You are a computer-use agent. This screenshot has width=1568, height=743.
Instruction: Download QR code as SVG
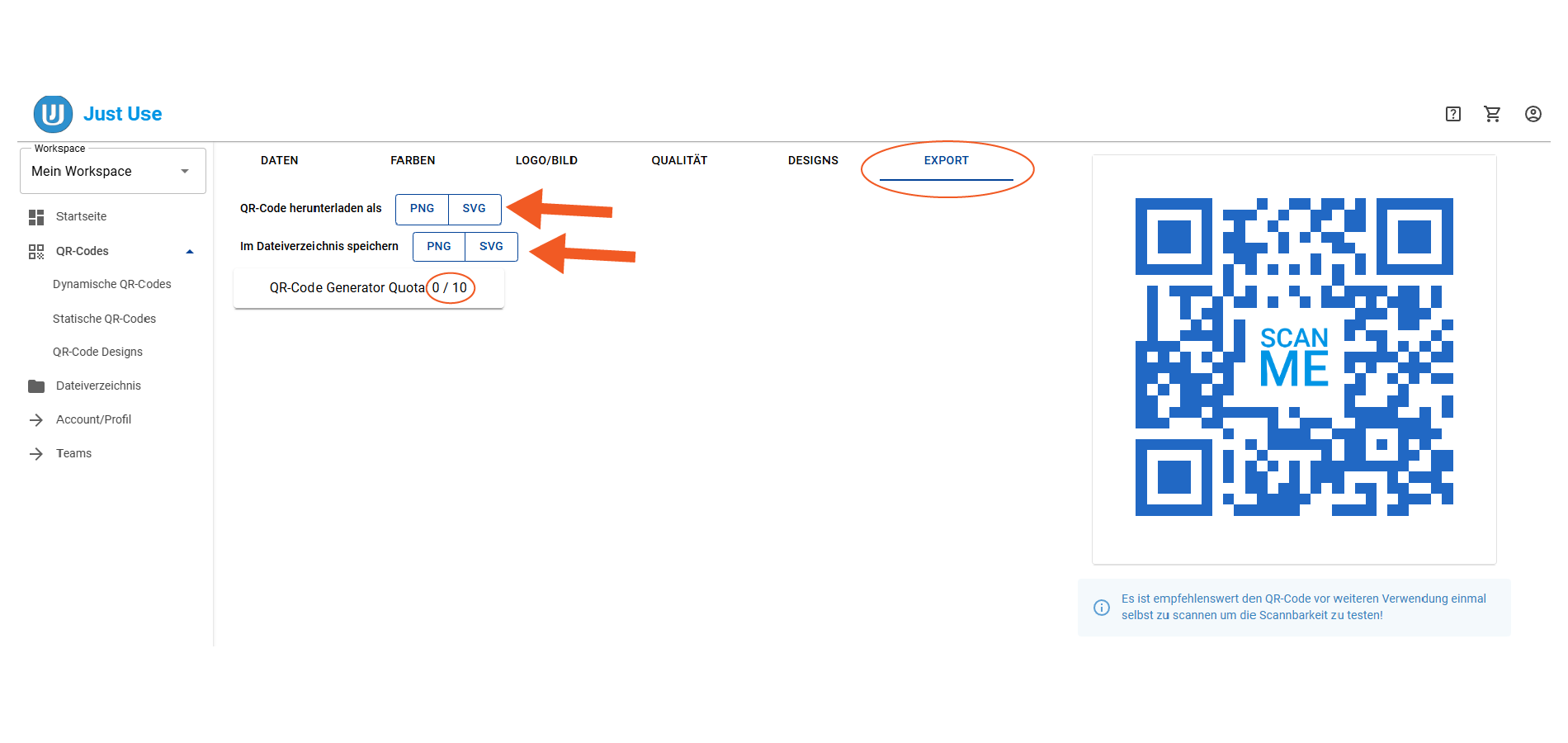click(475, 209)
